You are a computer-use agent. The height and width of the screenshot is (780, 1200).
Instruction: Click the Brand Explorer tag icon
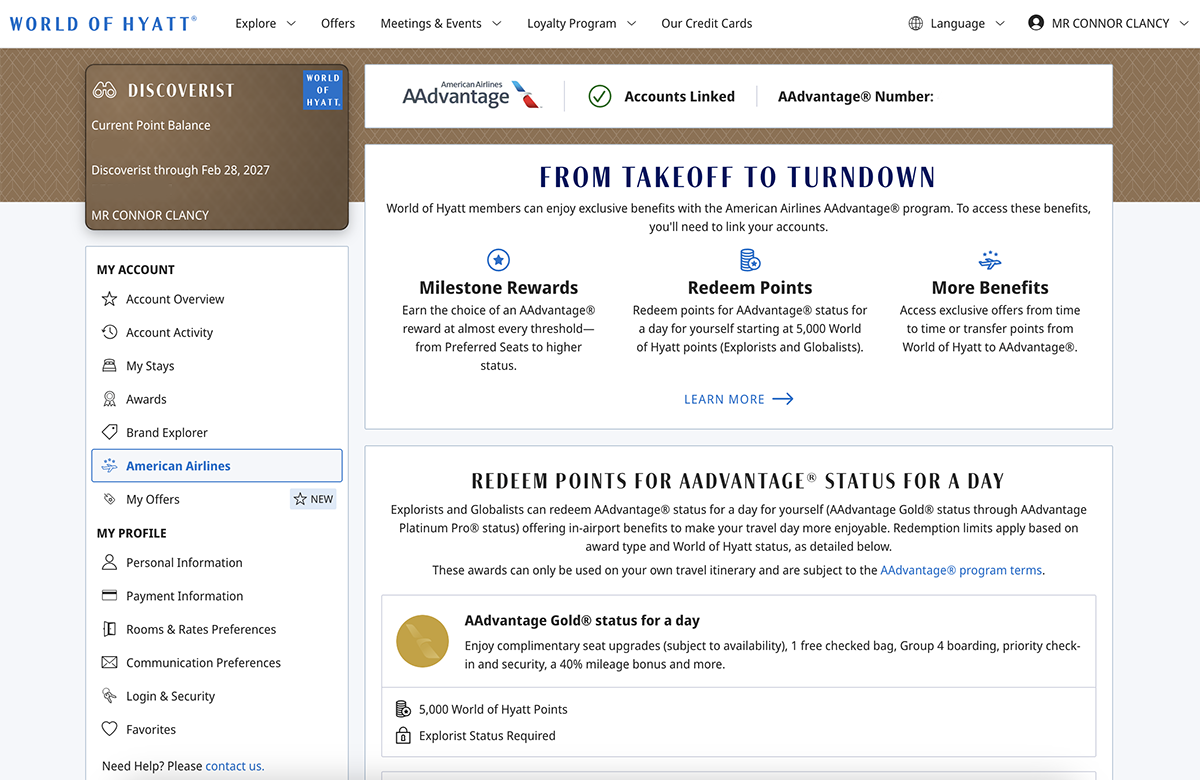click(110, 432)
